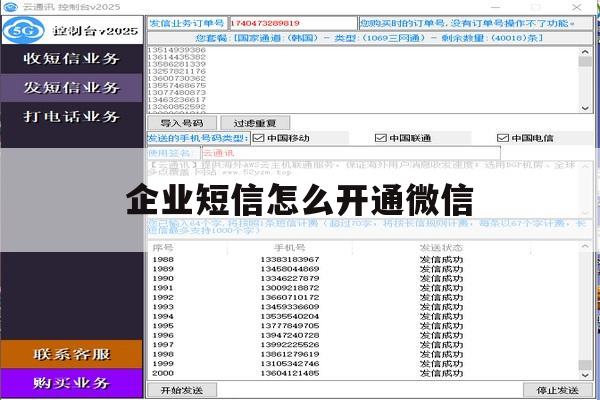Click the results table scroll-up arrow
The height and width of the screenshot is (400, 600).
(585, 247)
